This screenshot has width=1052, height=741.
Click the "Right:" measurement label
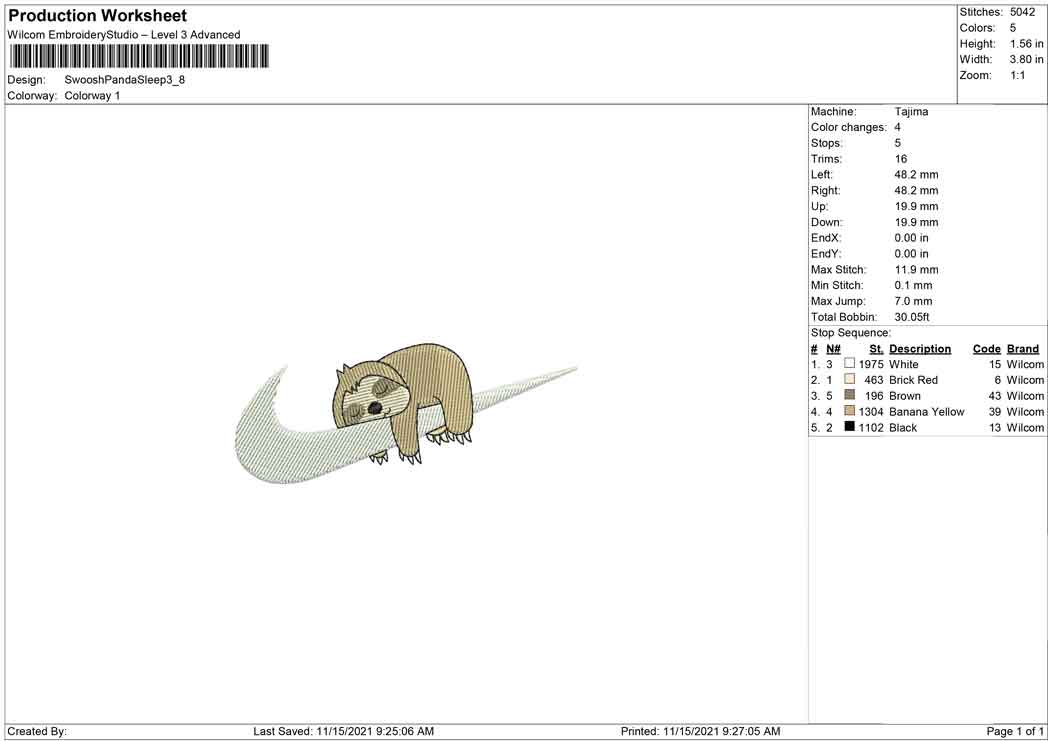pos(825,191)
